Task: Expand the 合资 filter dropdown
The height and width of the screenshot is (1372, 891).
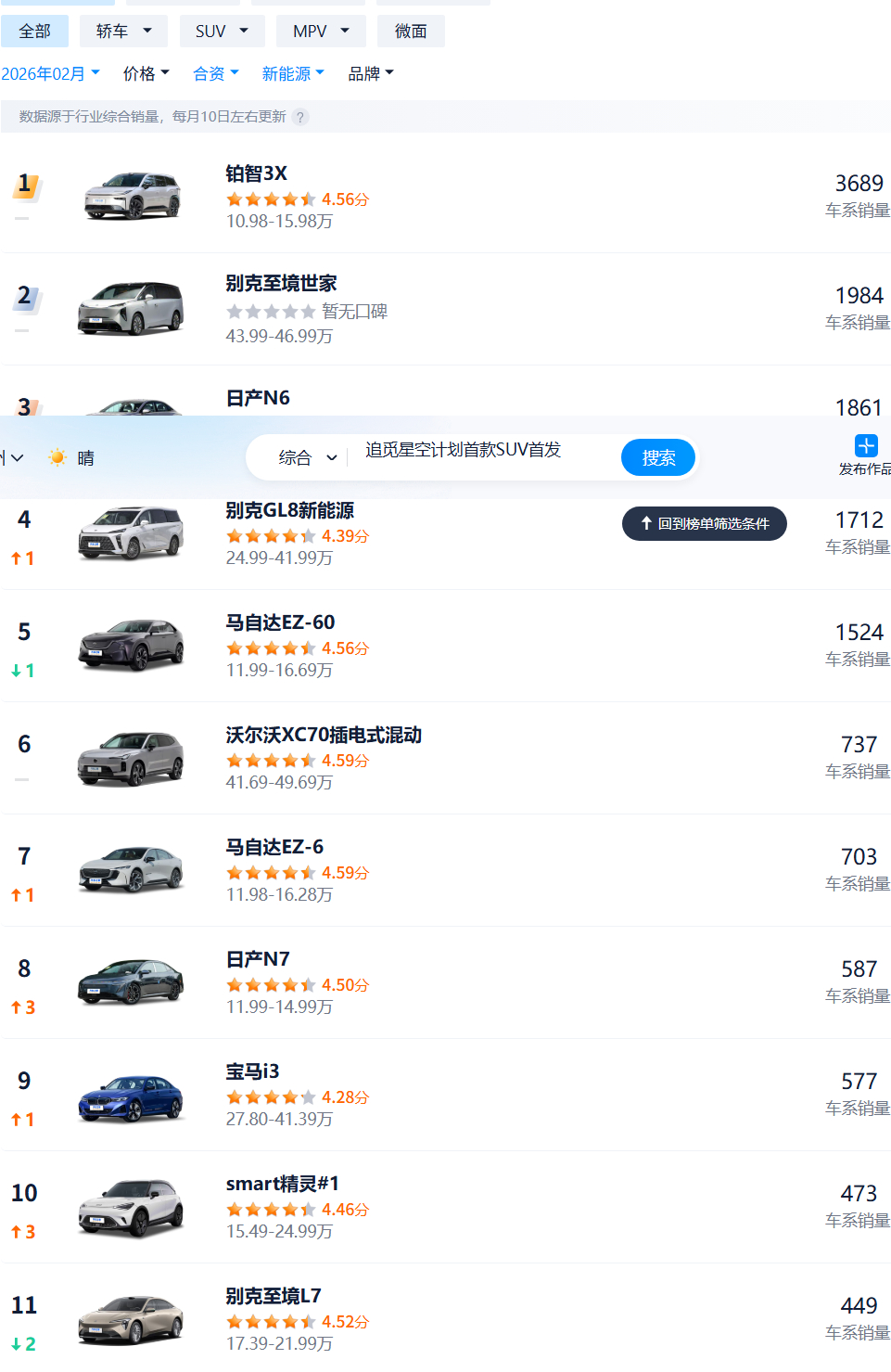Action: coord(215,73)
